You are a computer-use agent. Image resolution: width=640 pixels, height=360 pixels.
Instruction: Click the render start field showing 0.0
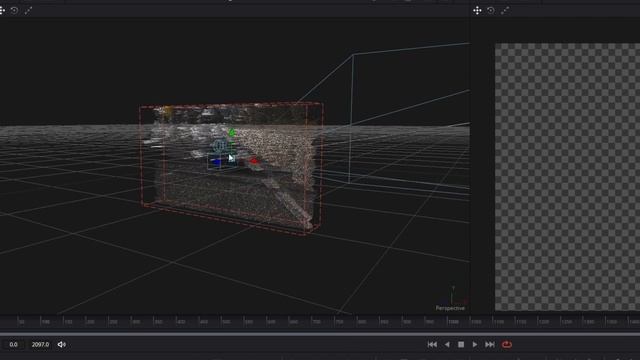pos(13,344)
